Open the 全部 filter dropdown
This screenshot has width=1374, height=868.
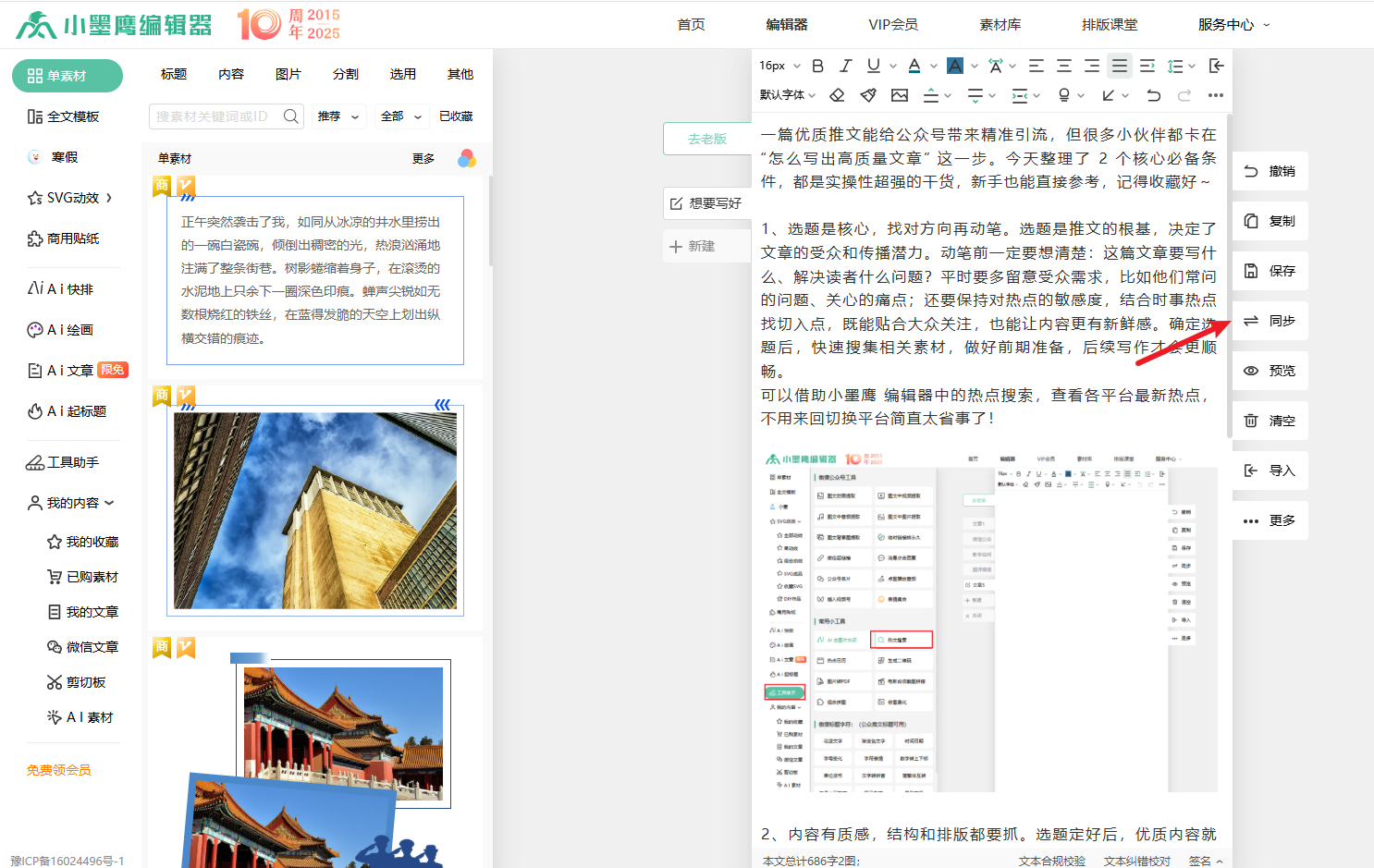(400, 116)
